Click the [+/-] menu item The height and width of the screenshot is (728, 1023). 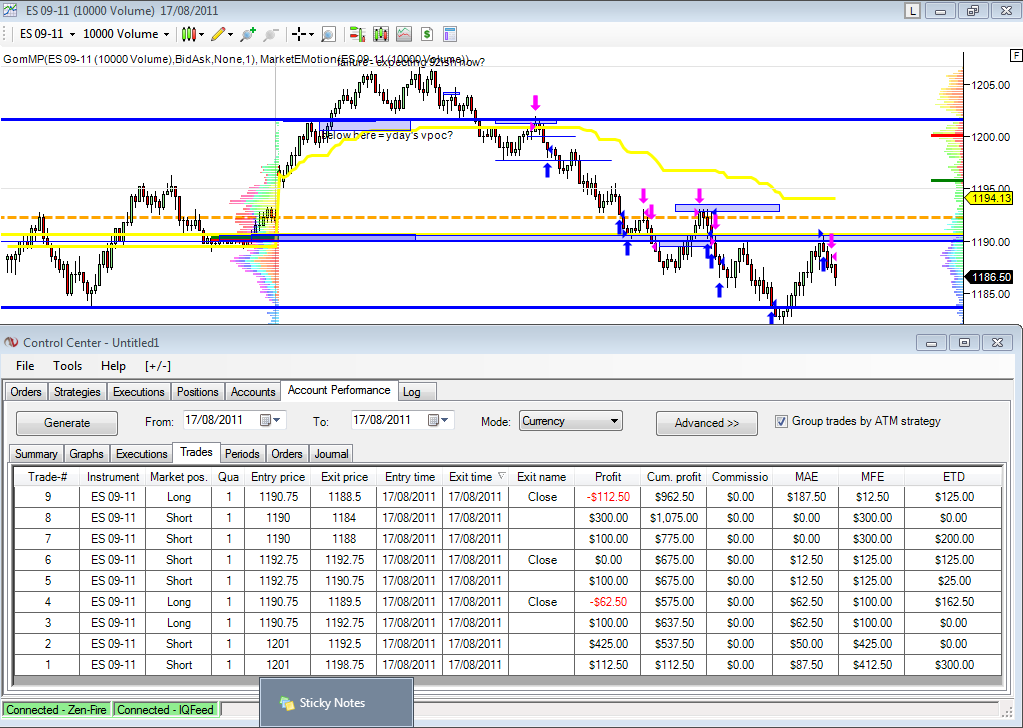tap(158, 366)
